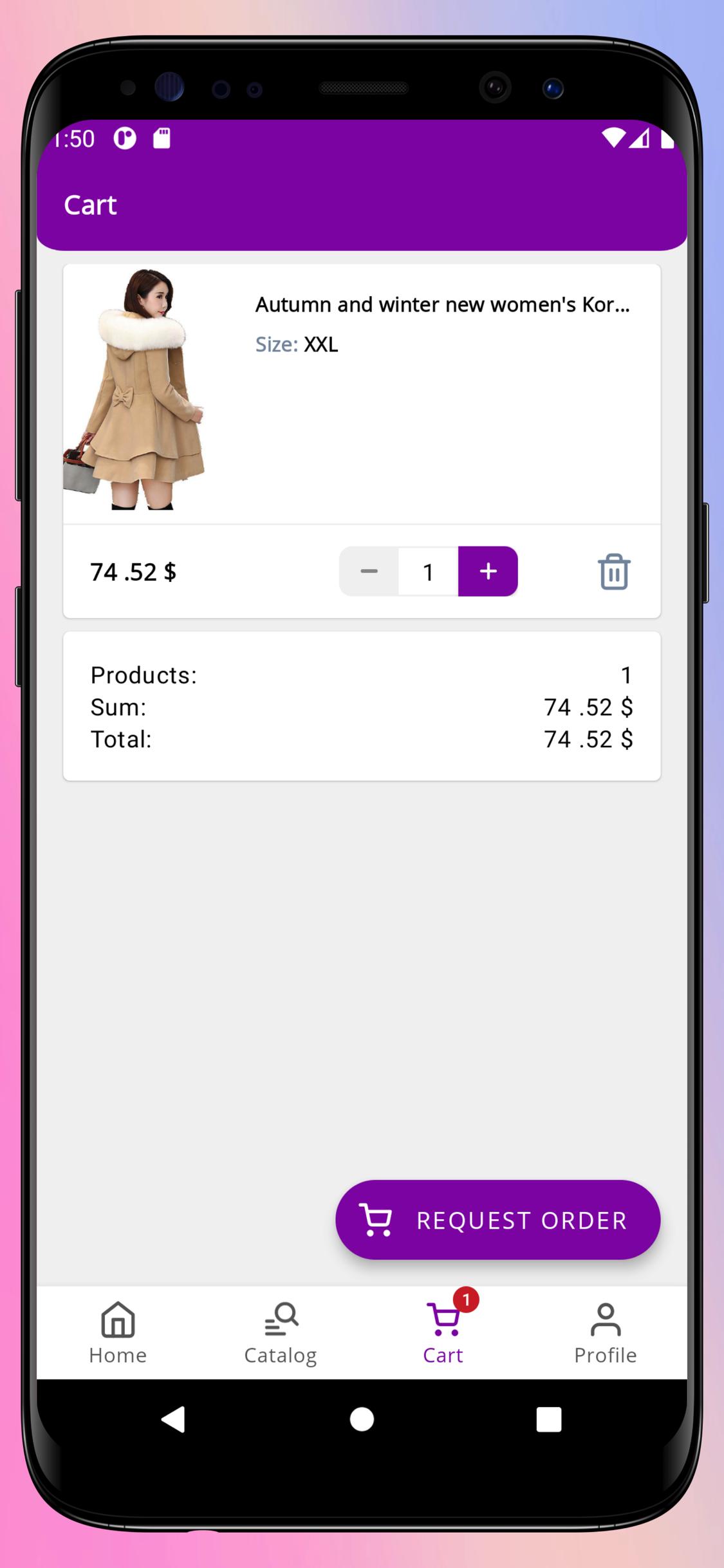Decrease quantity with the minus button
The image size is (724, 1568).
369,572
